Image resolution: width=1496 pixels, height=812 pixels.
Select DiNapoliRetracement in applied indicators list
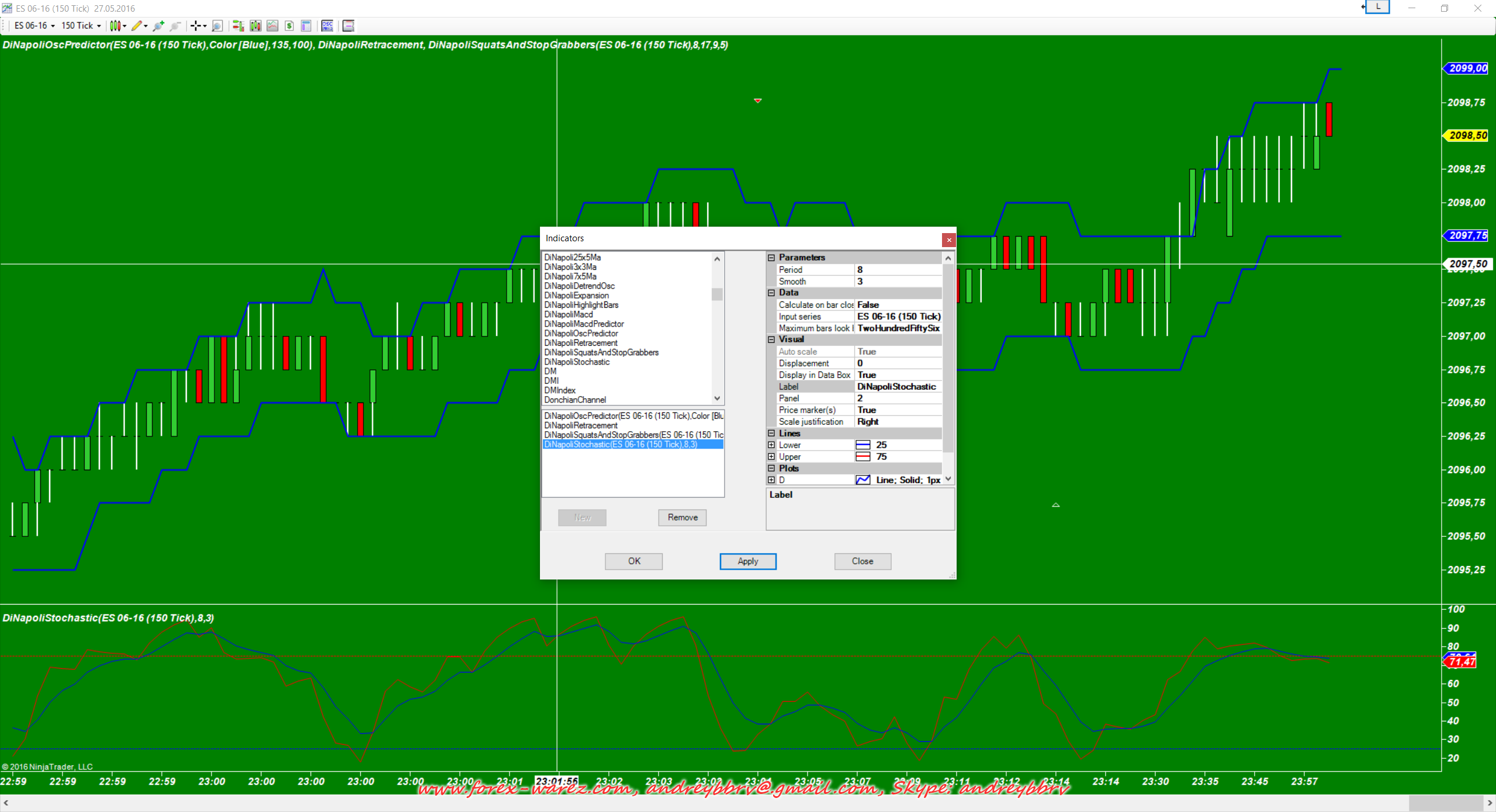pyautogui.click(x=580, y=425)
